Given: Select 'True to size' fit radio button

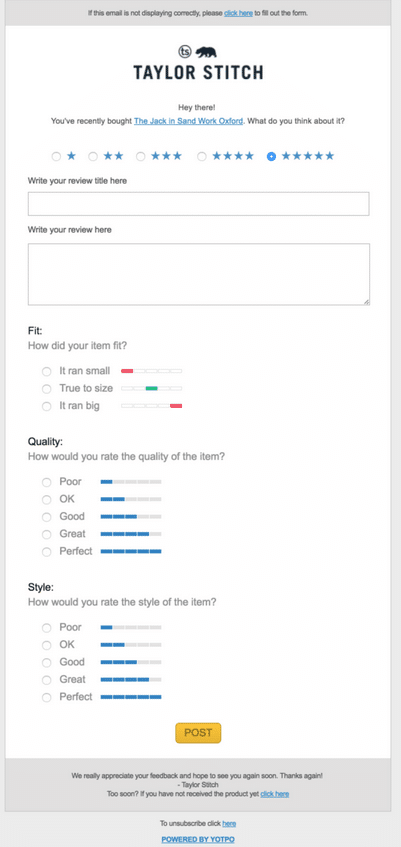Looking at the screenshot, I should 47,389.
